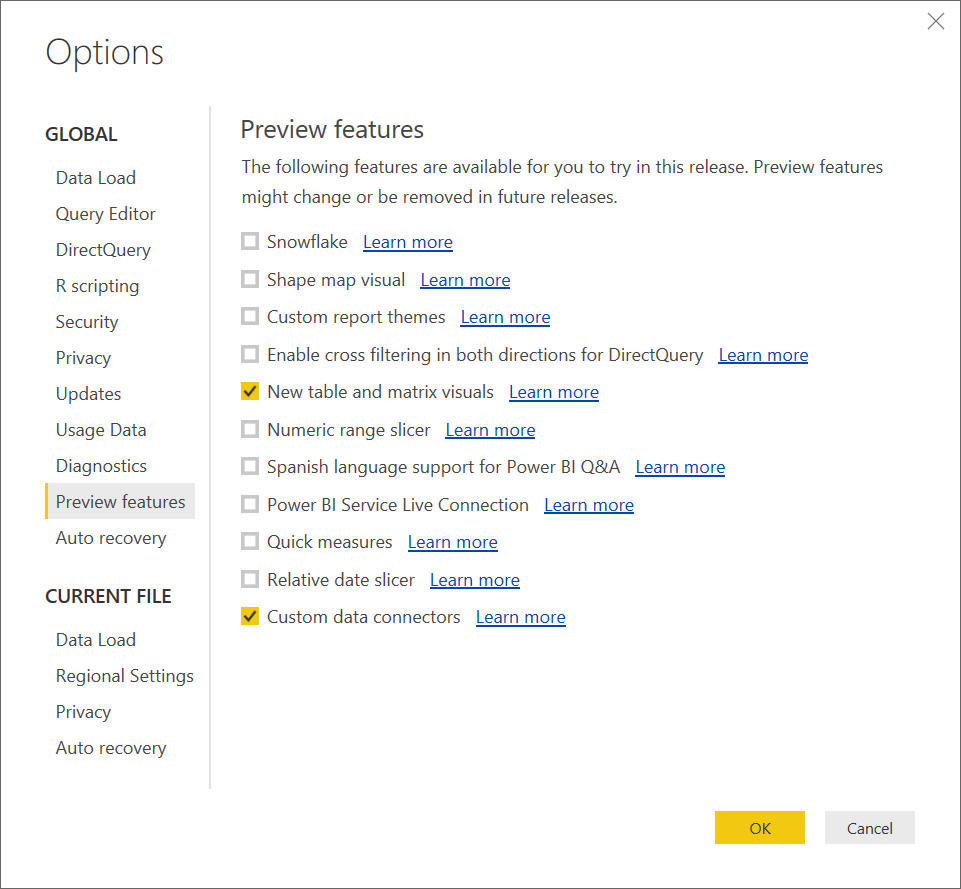961x889 pixels.
Task: Click Learn more link for Snowflake
Action: 407,242
